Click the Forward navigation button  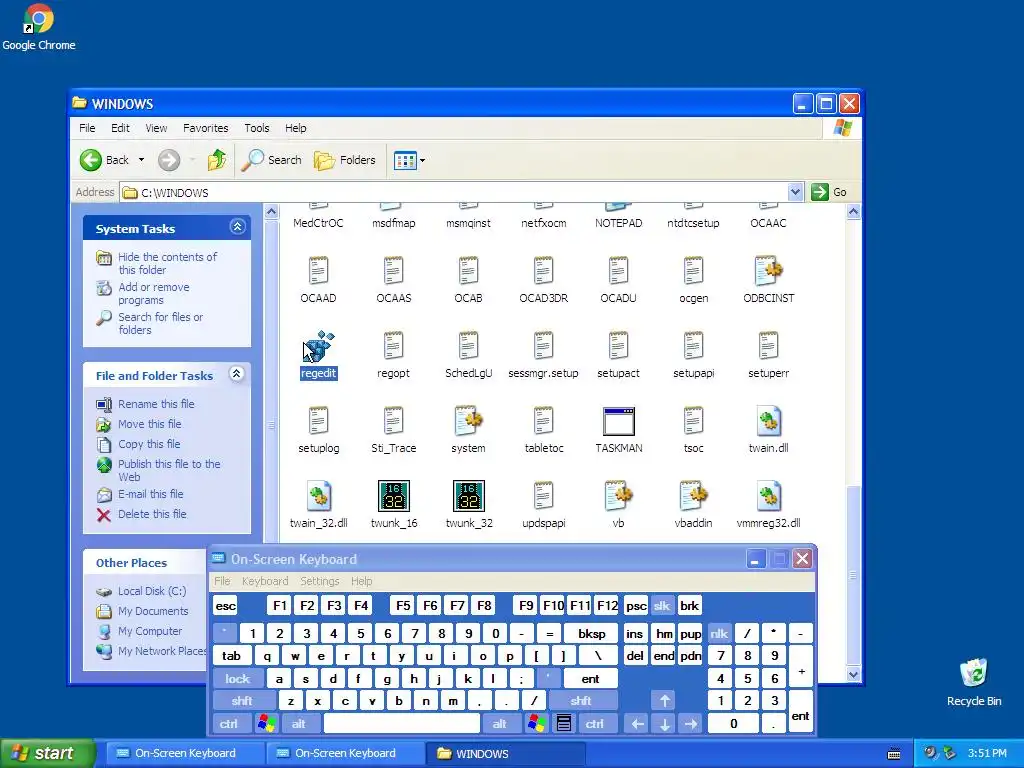(168, 160)
